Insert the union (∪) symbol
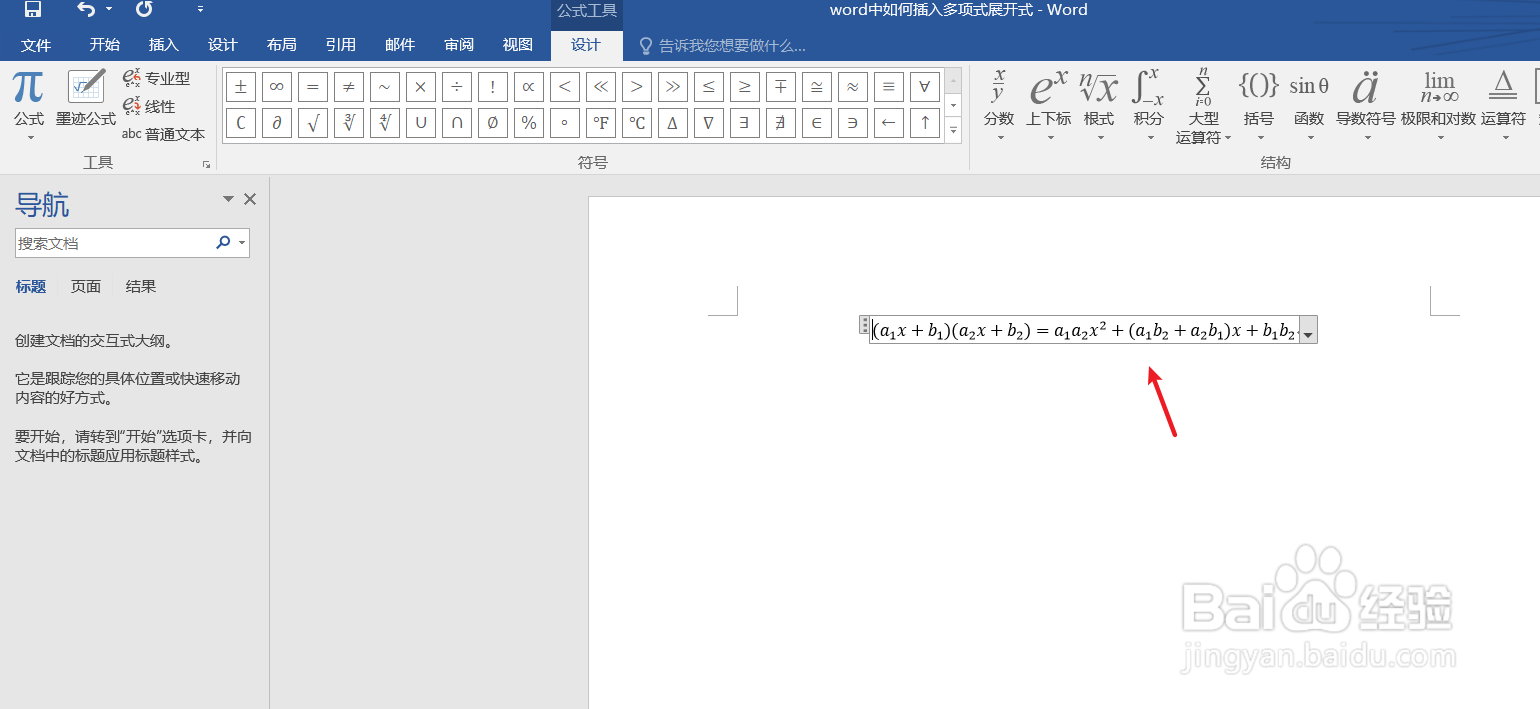The width and height of the screenshot is (1540, 709). coord(421,123)
